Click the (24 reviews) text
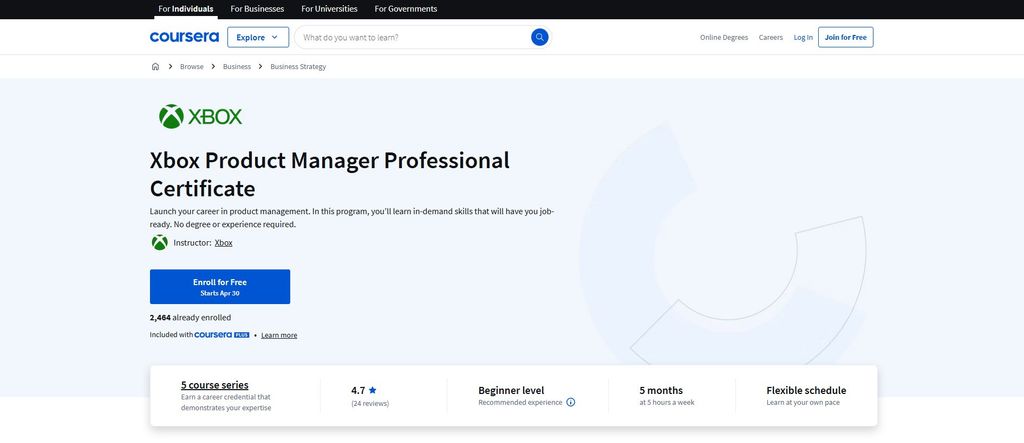Image resolution: width=1024 pixels, height=443 pixels. [370, 404]
